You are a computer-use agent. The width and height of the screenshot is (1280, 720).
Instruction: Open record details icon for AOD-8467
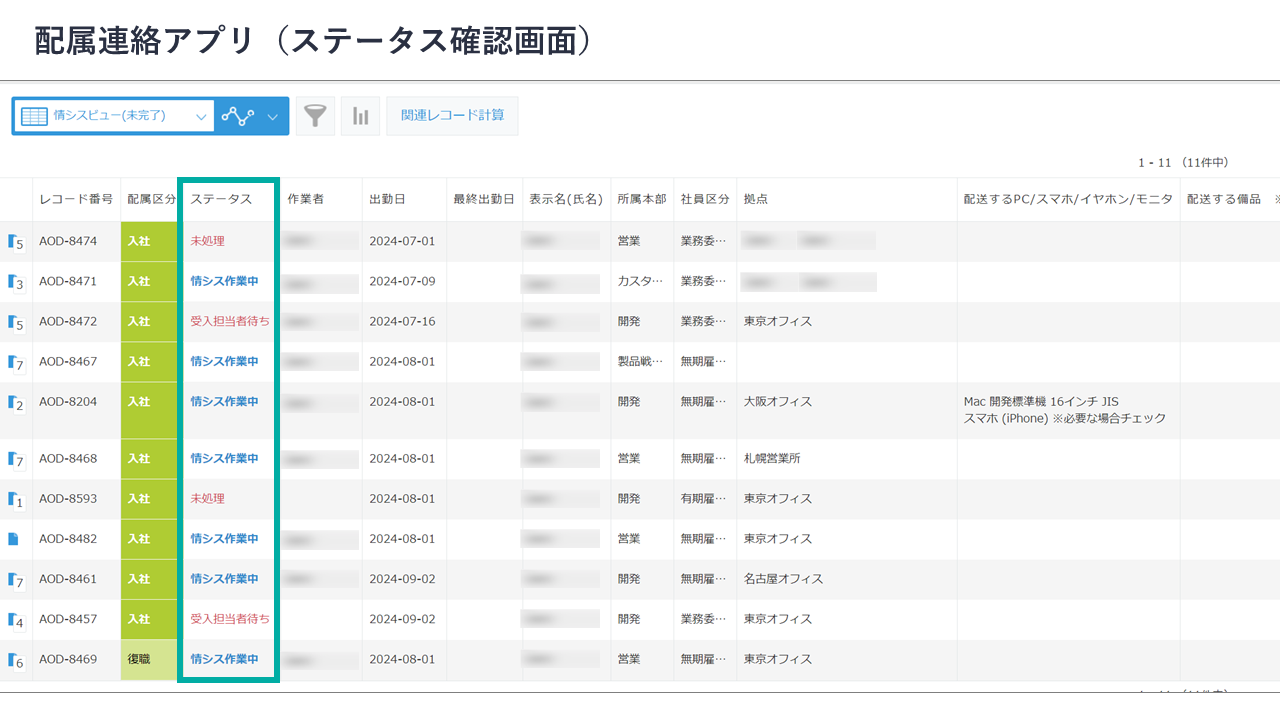coord(14,362)
